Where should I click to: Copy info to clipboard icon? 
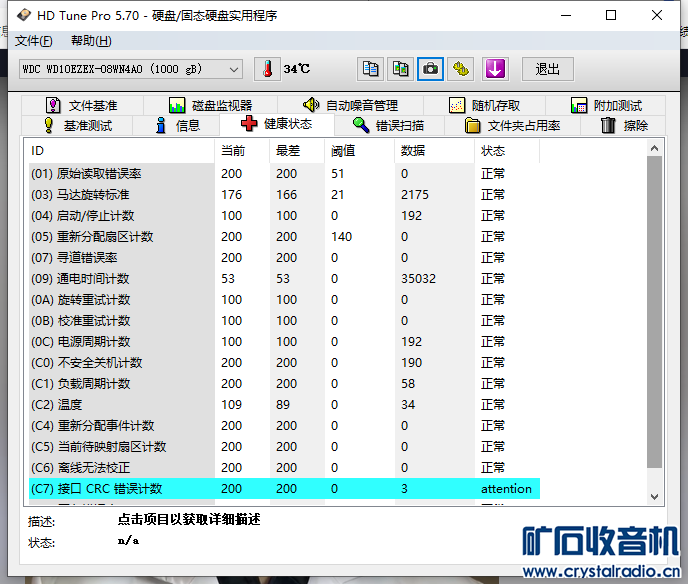pos(370,69)
